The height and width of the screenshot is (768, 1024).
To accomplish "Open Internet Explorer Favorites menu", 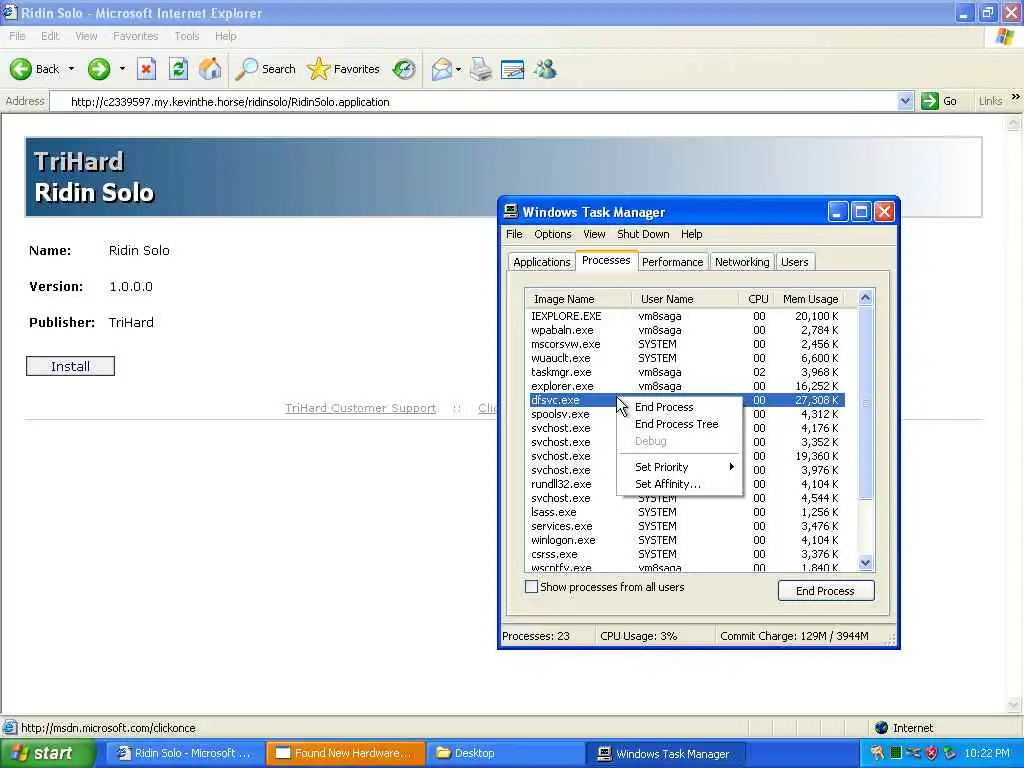I will (136, 36).
